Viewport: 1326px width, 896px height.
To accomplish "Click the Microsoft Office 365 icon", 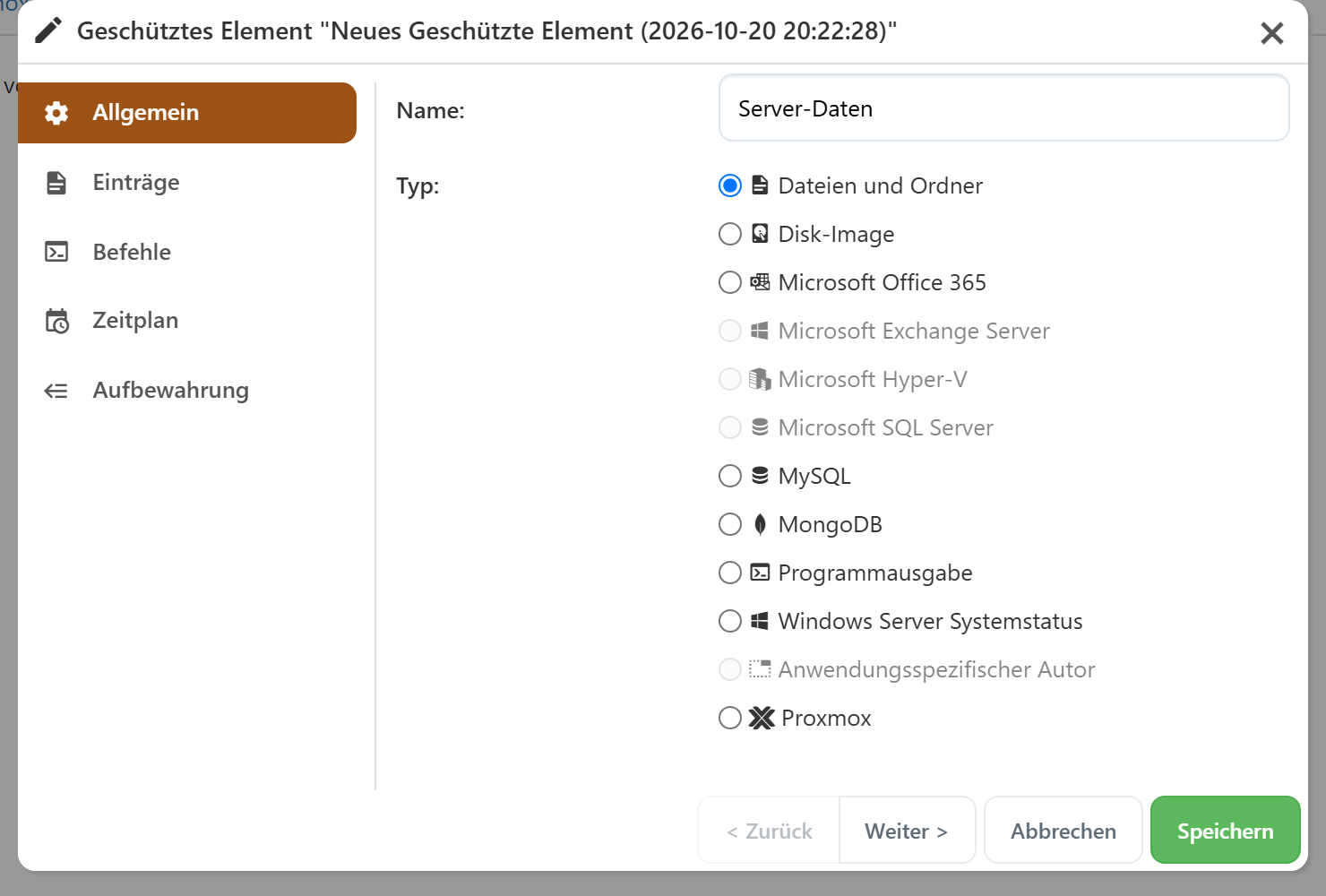I will [760, 282].
